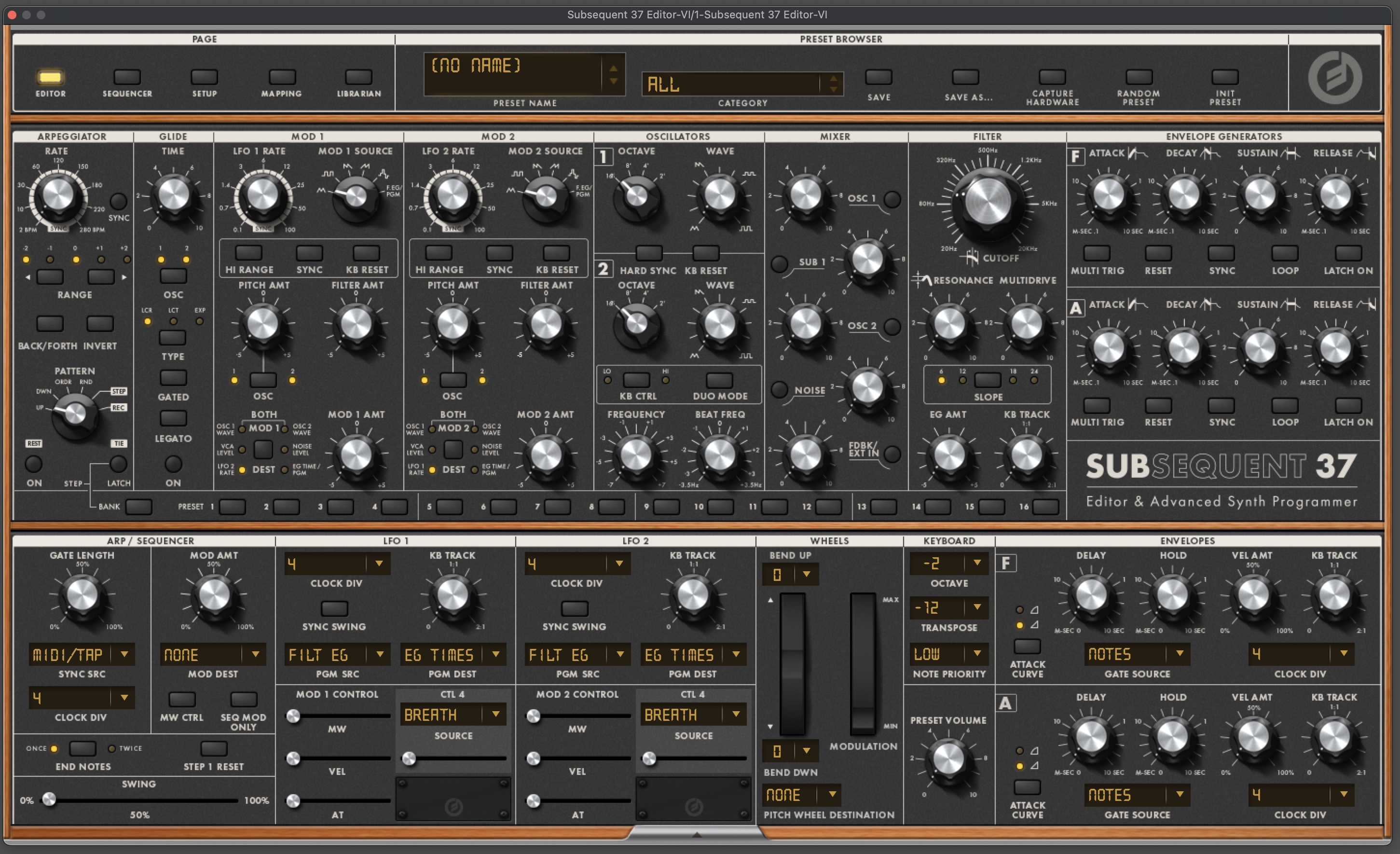Click the Bank button
The image size is (1400, 854).
(138, 506)
